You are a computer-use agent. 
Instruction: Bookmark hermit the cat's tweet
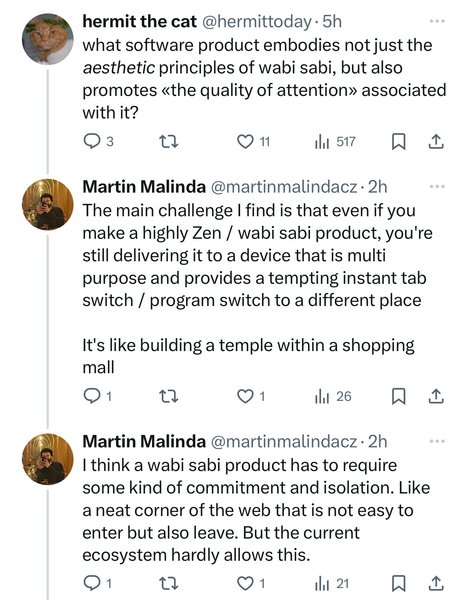click(x=399, y=142)
